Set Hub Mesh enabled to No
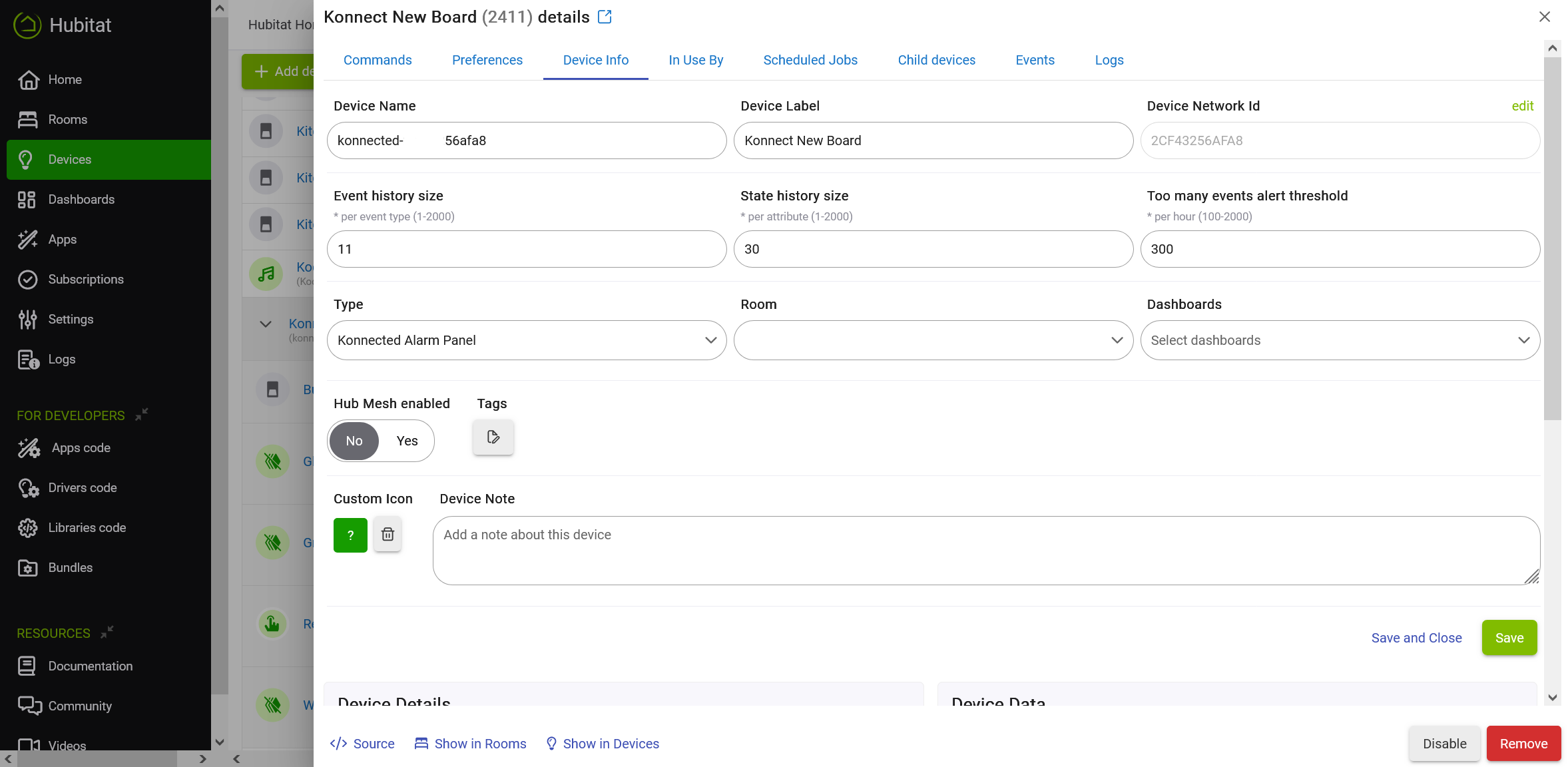Viewport: 1568px width, 767px height. [354, 441]
